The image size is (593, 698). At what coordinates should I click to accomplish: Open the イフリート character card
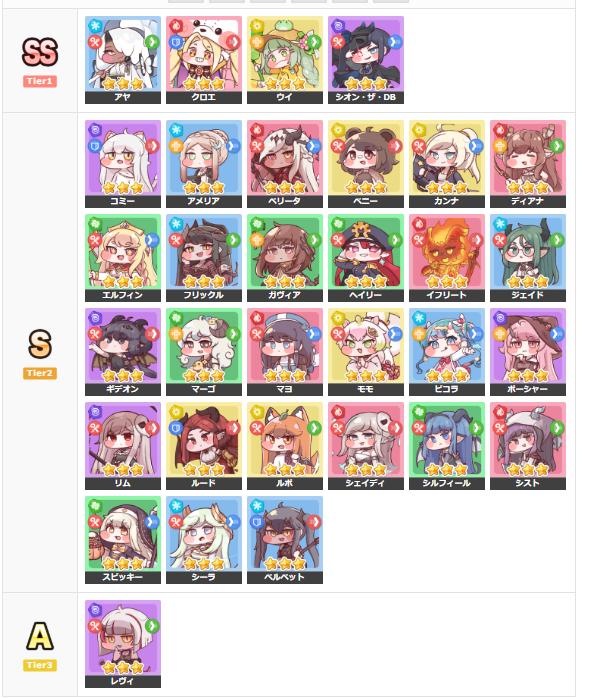click(447, 258)
